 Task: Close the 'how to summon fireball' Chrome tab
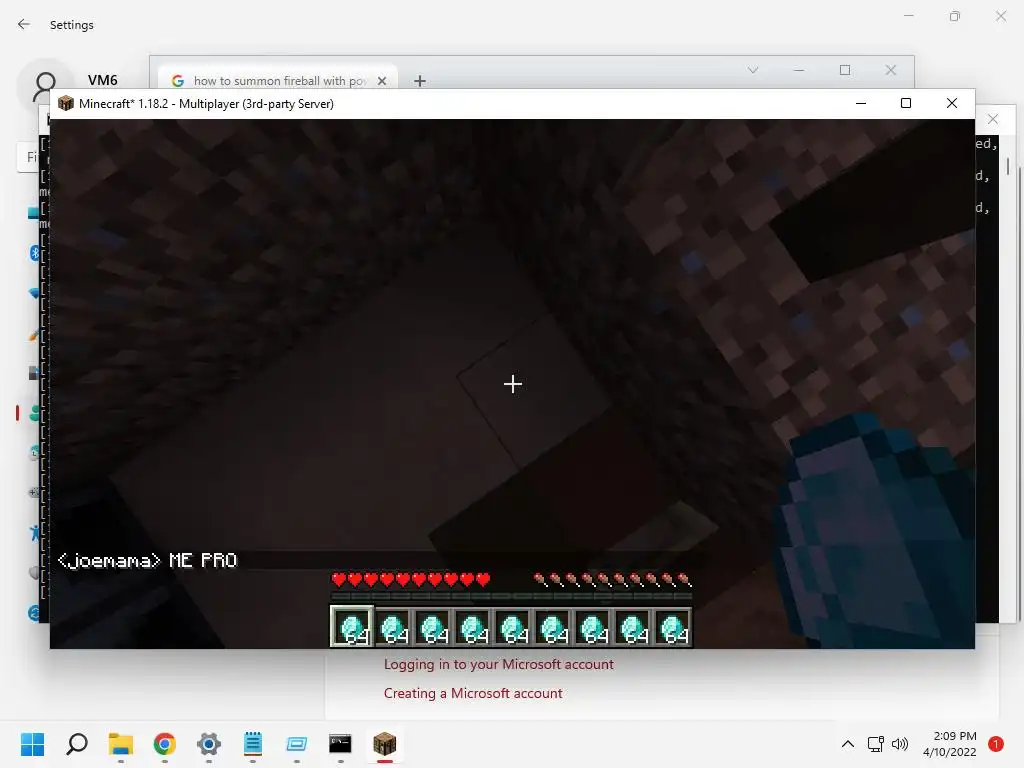pos(382,80)
